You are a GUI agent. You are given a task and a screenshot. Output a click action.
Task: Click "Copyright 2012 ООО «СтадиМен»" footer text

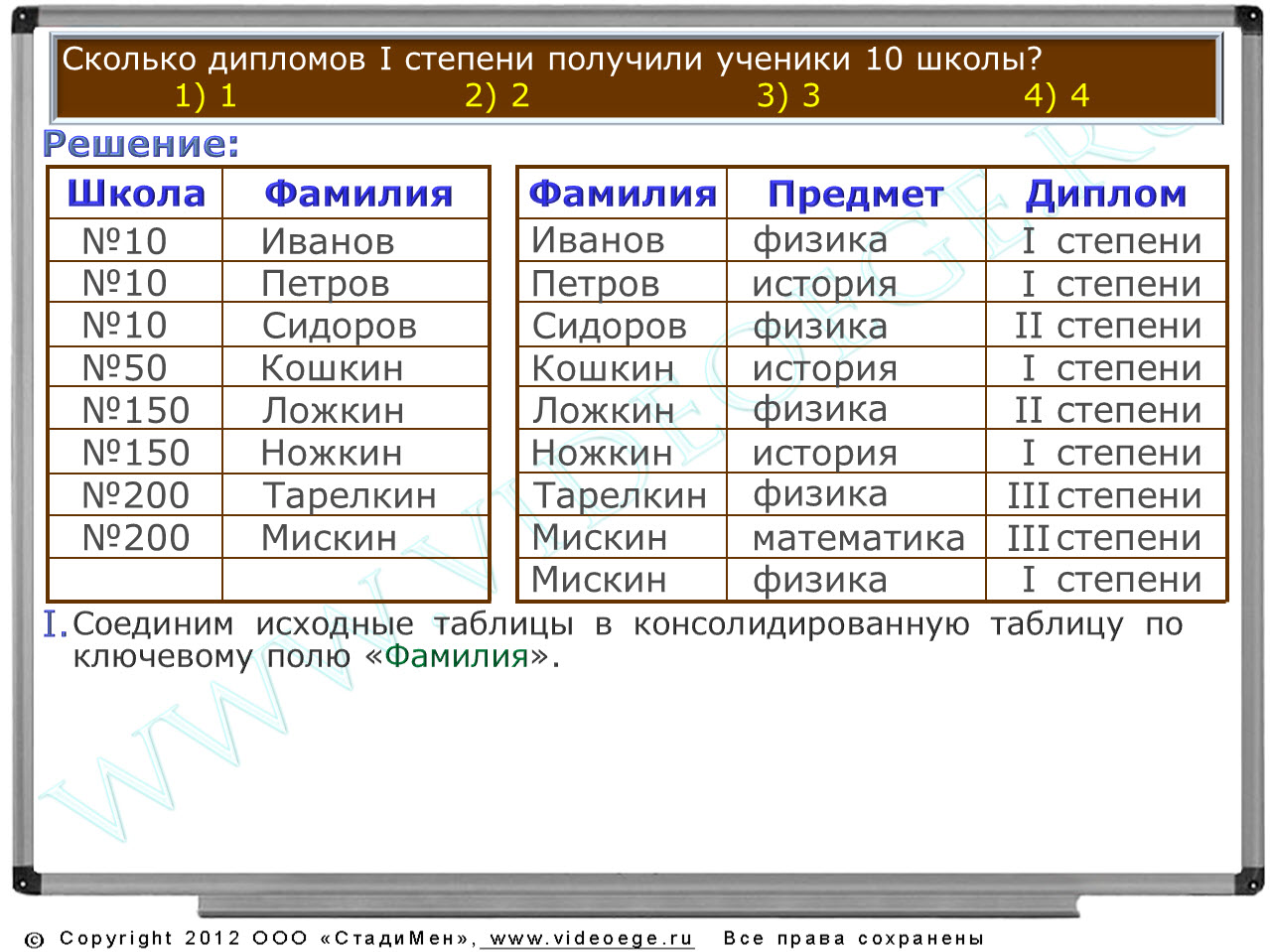click(267, 938)
